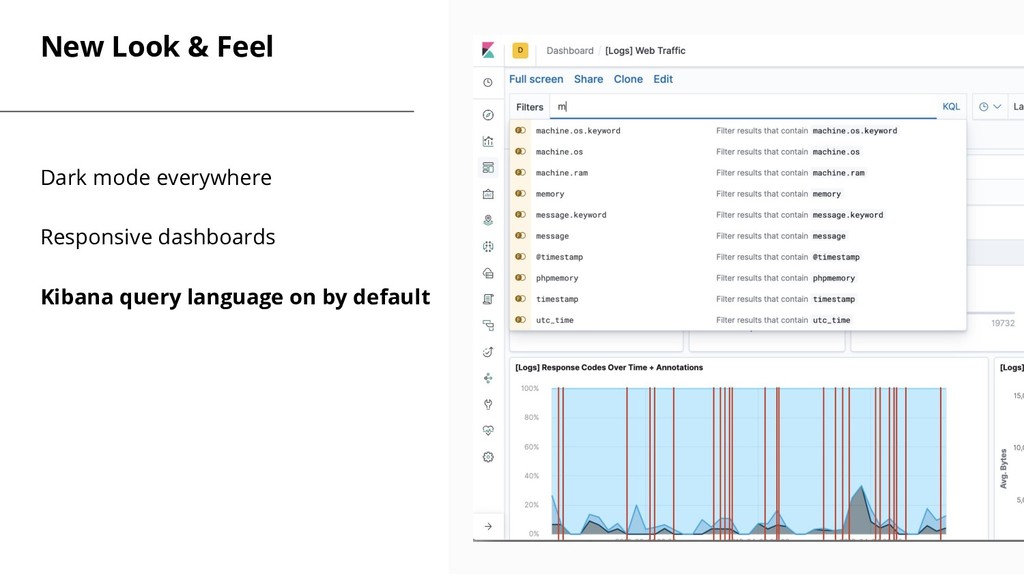Open Graph nodes icon in sidebar
The image size is (1024, 576).
coord(488,378)
